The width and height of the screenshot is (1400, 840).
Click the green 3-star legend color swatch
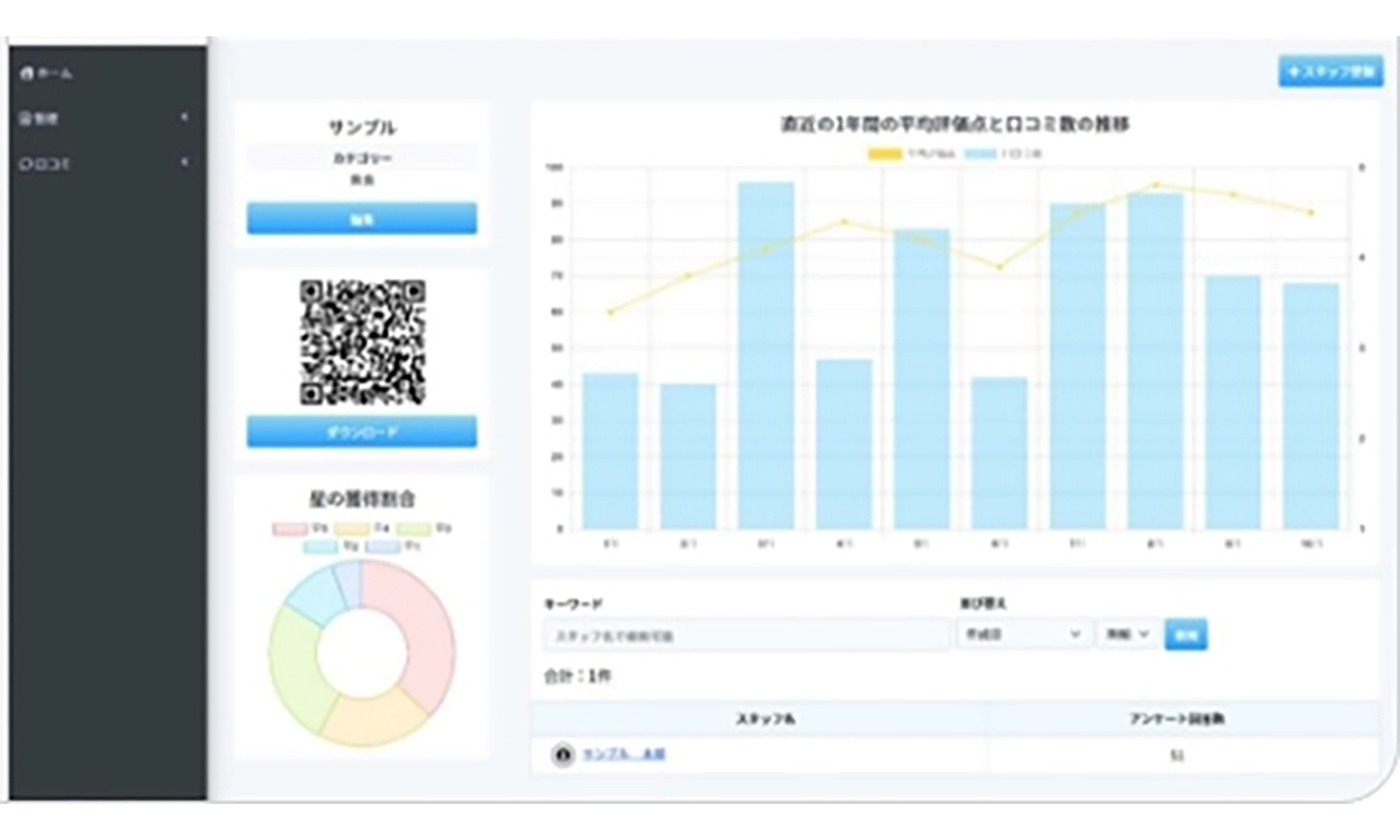point(413,528)
